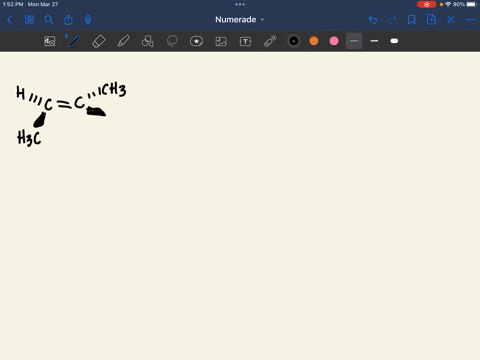Select the Text box tool
This screenshot has height=360, width=480.
point(245,41)
